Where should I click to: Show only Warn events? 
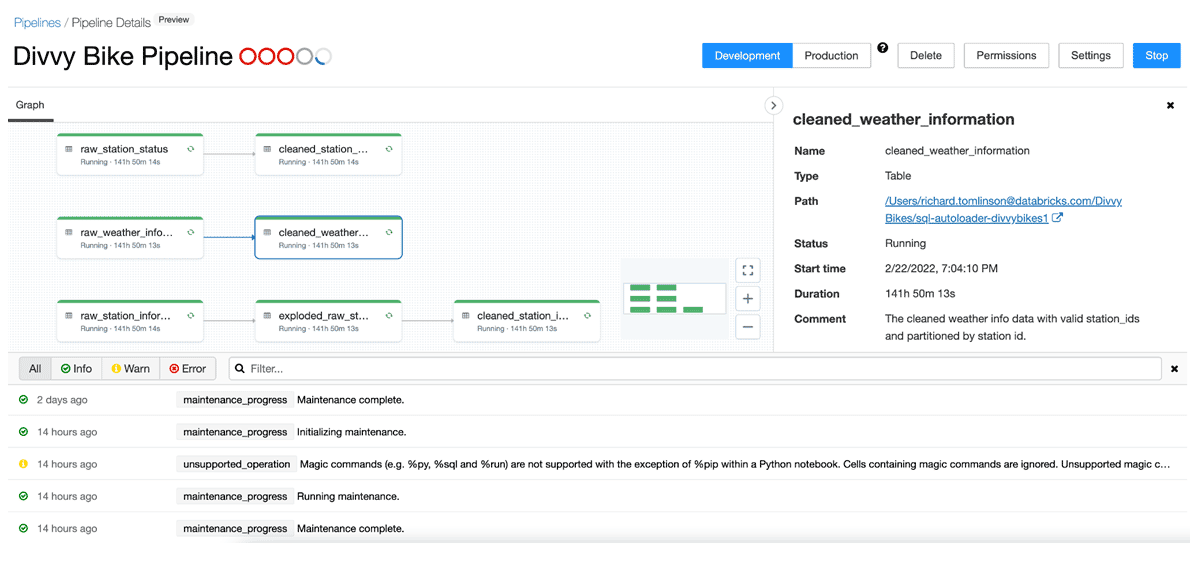click(x=130, y=369)
